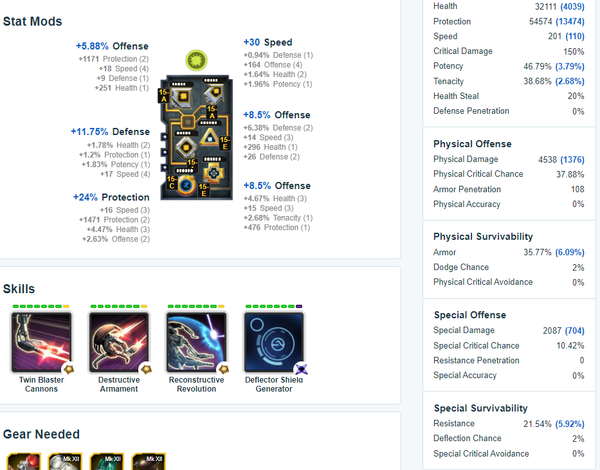This screenshot has height=470, width=600.
Task: Click the first red gear needed item
Action: pyautogui.click(x=24, y=461)
